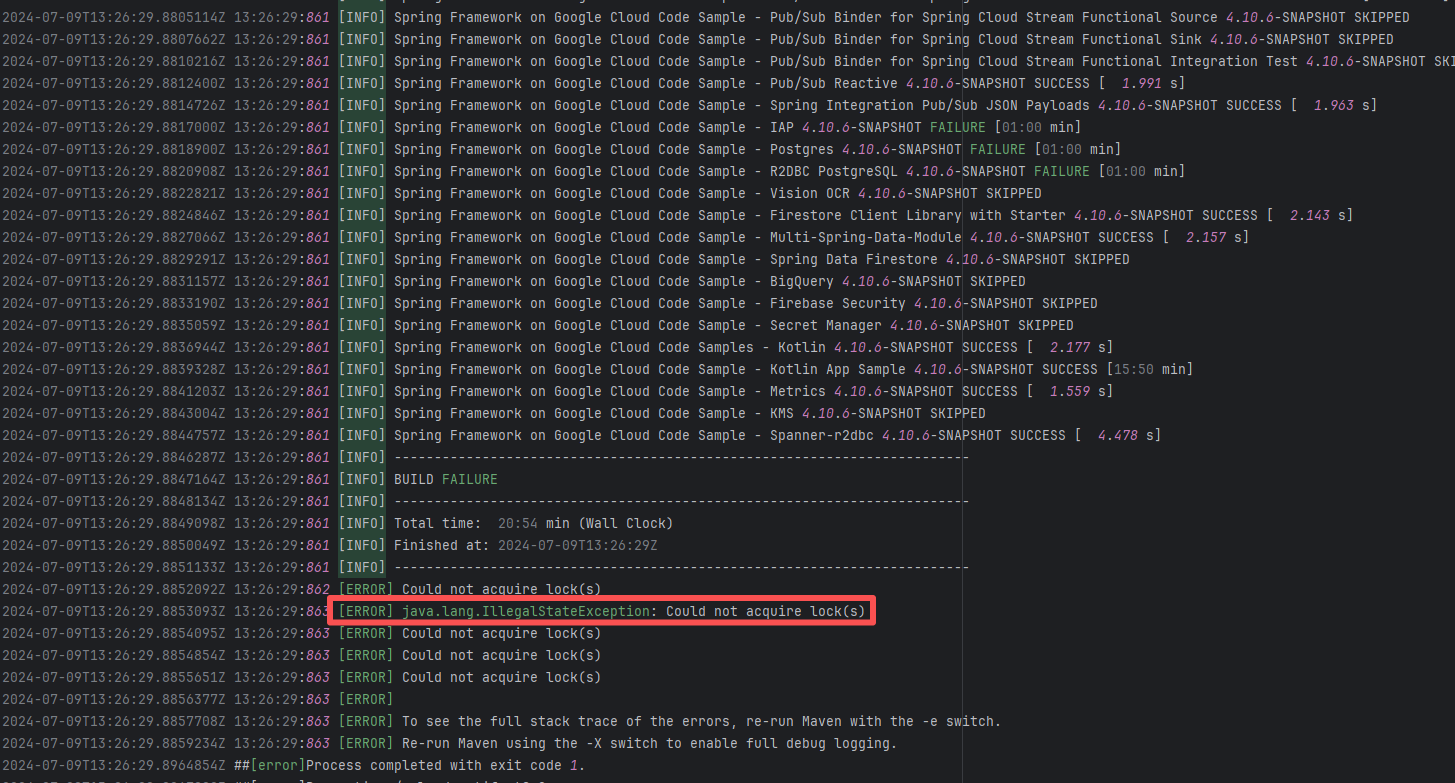Select the Firestore Client Library with Starter line

point(872,215)
